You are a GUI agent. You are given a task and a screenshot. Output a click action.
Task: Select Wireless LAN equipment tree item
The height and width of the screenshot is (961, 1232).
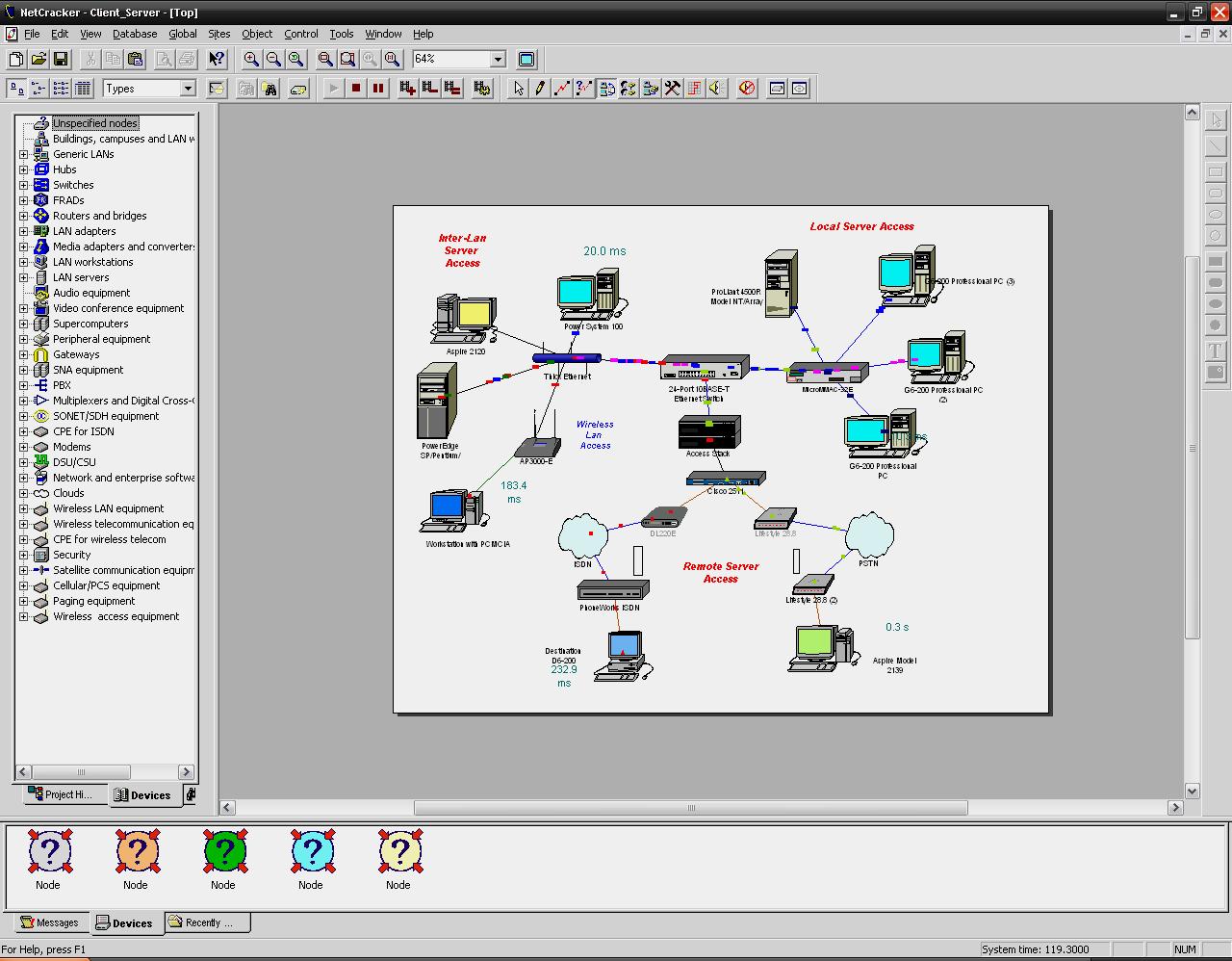pyautogui.click(x=109, y=508)
